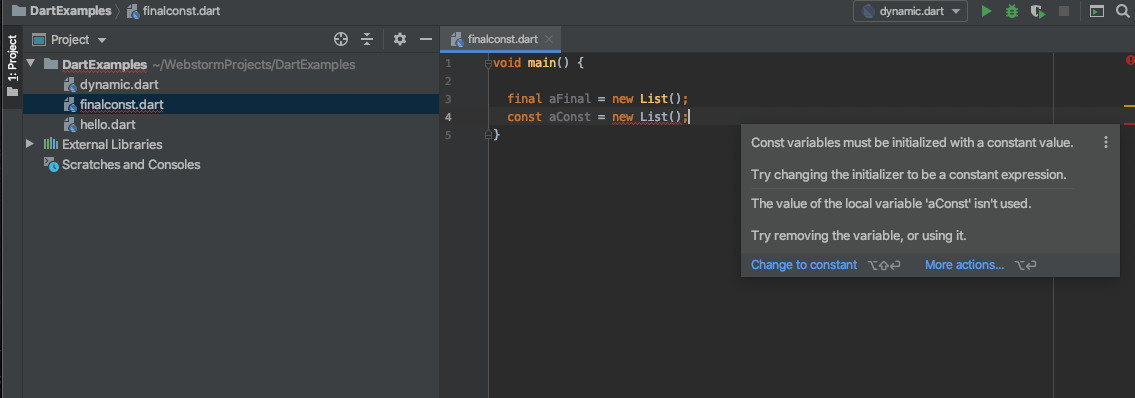This screenshot has width=1135, height=398.
Task: Open dynamic.dart run configuration dropdown
Action: [x=911, y=12]
